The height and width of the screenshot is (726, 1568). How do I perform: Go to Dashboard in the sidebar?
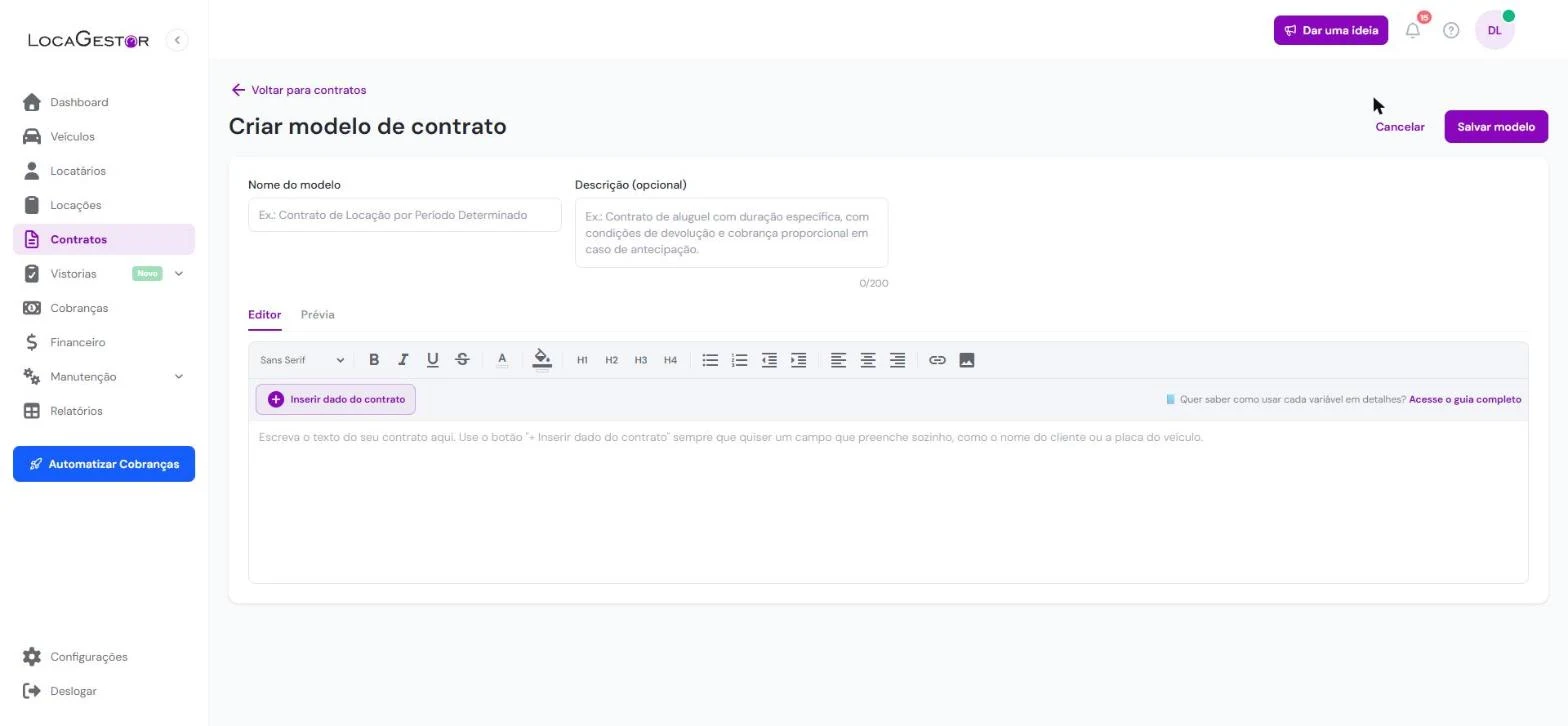[x=104, y=102]
